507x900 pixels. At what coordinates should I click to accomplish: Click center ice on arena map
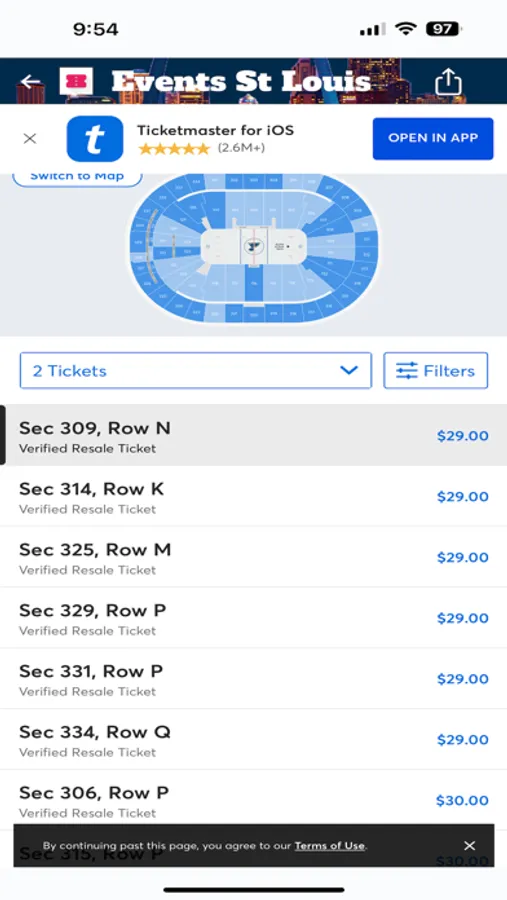pos(251,247)
